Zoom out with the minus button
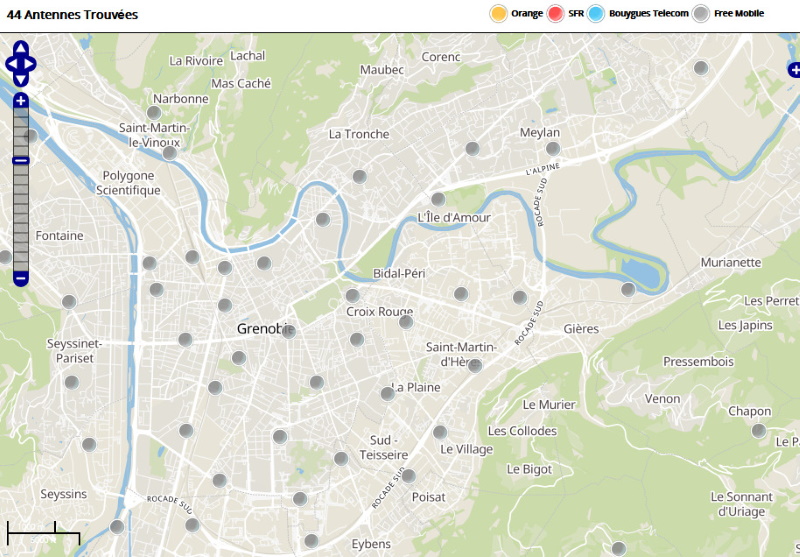The image size is (800, 557). pyautogui.click(x=20, y=278)
